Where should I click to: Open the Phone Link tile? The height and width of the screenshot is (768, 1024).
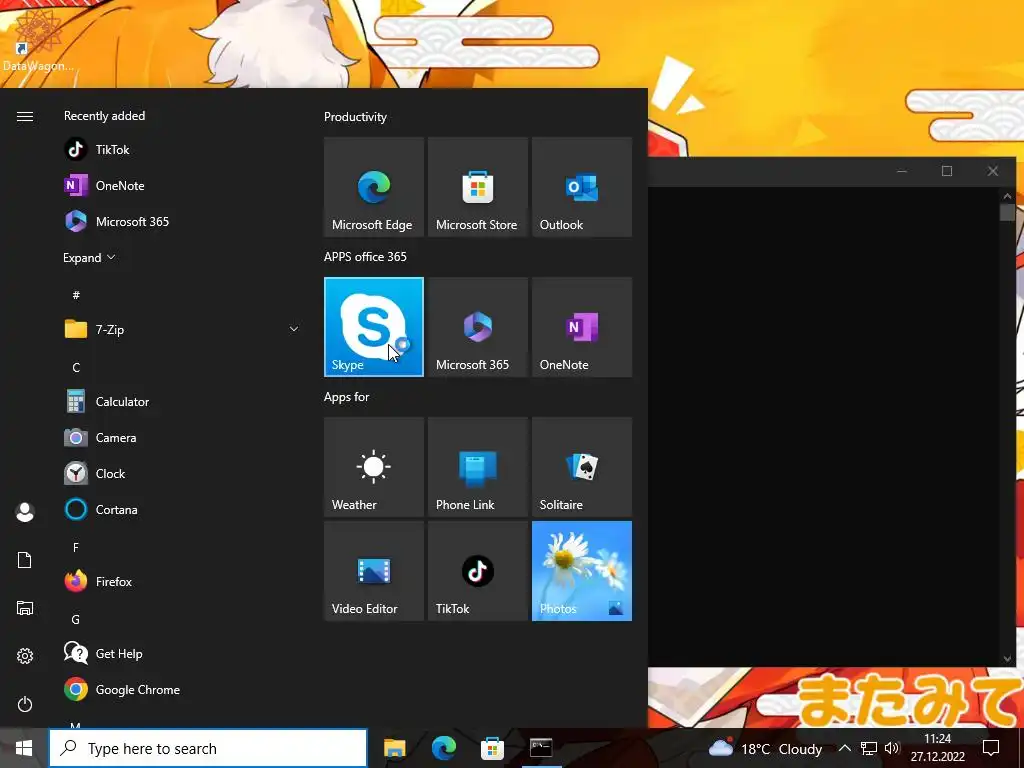(477, 467)
